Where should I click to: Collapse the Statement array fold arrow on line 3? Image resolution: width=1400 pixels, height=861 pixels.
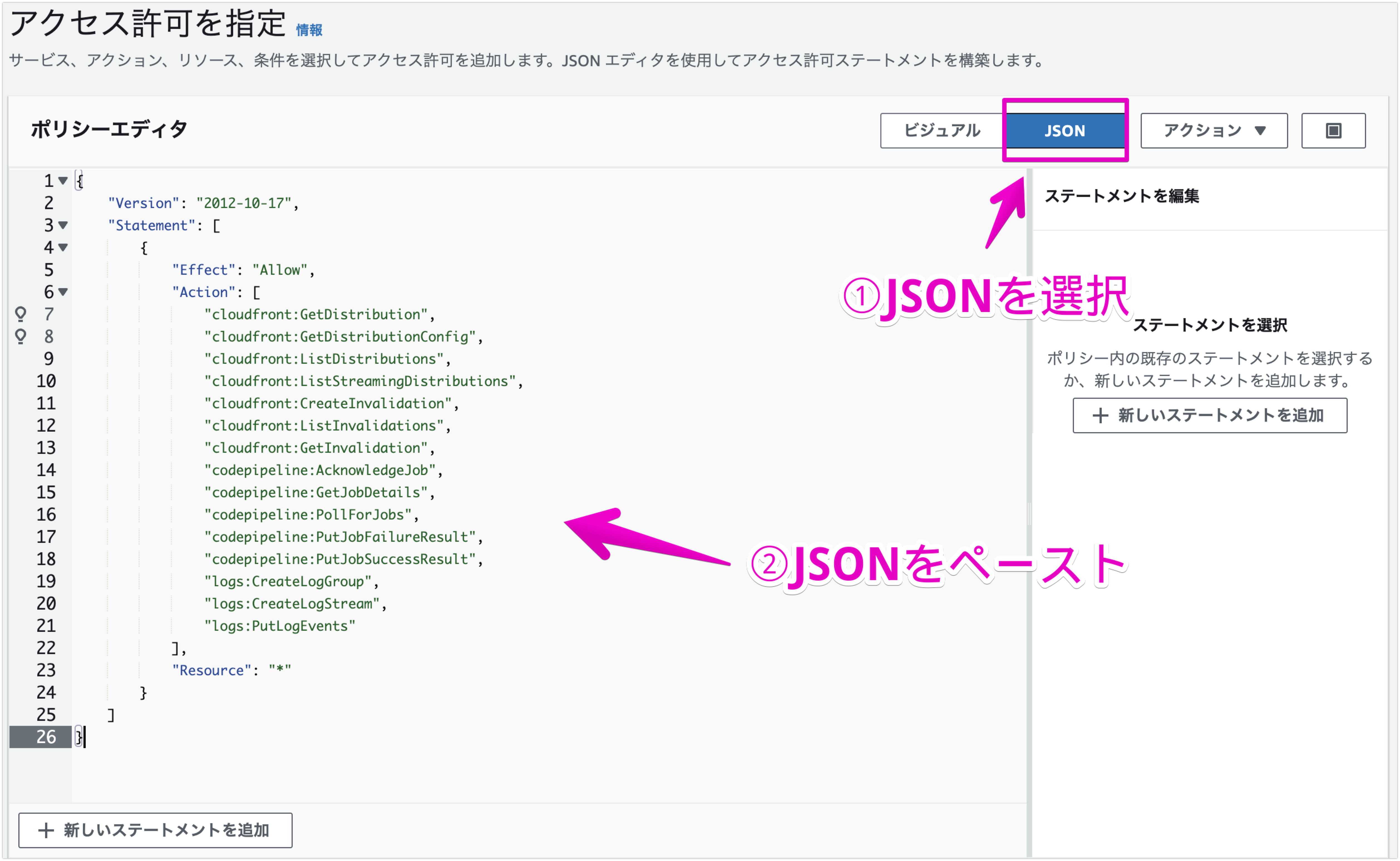click(63, 225)
